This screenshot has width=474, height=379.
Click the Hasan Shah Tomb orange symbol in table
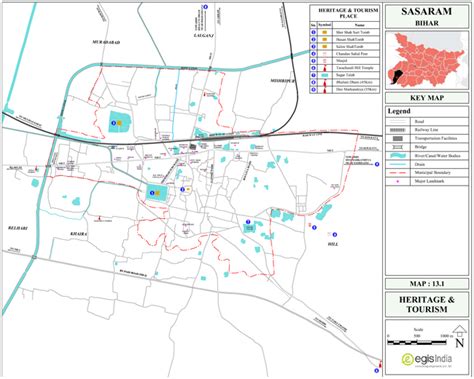tap(324, 39)
